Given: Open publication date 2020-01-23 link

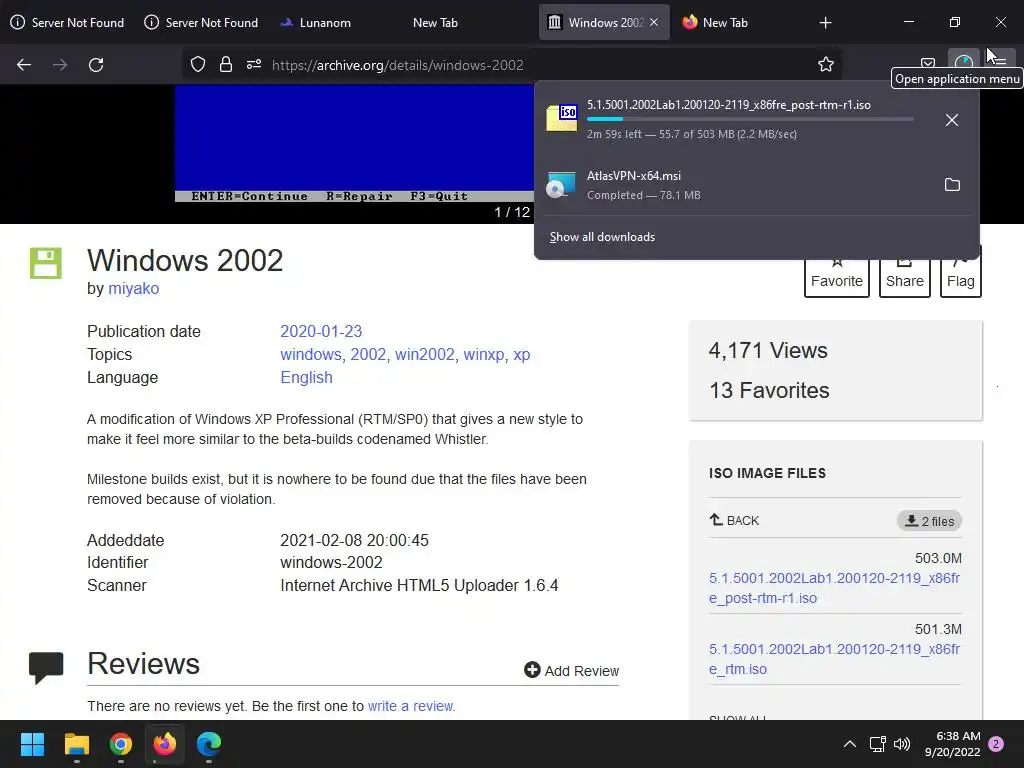Looking at the screenshot, I should pyautogui.click(x=321, y=332).
